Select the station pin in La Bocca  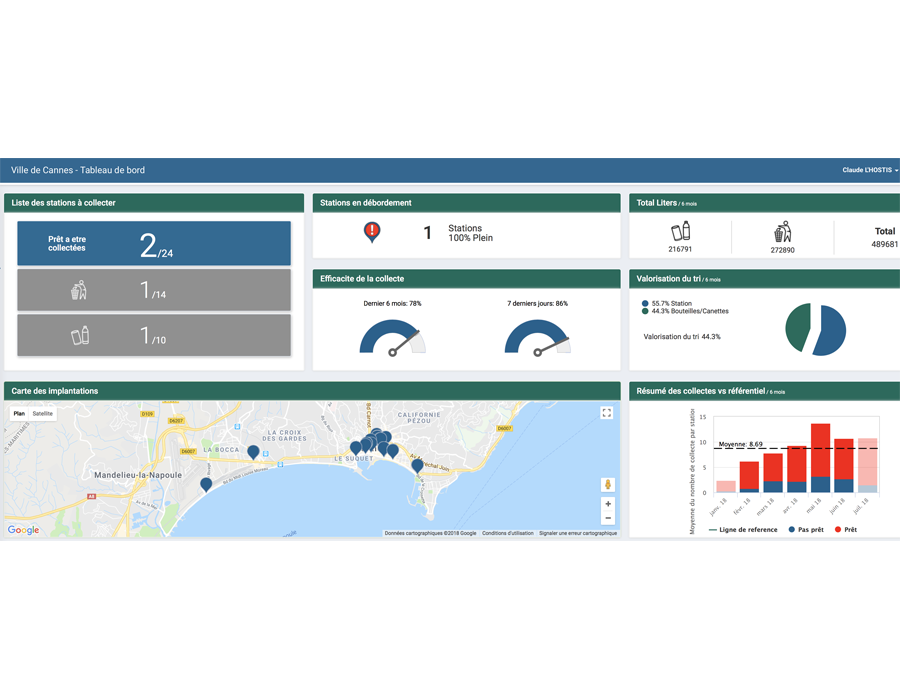(x=253, y=452)
